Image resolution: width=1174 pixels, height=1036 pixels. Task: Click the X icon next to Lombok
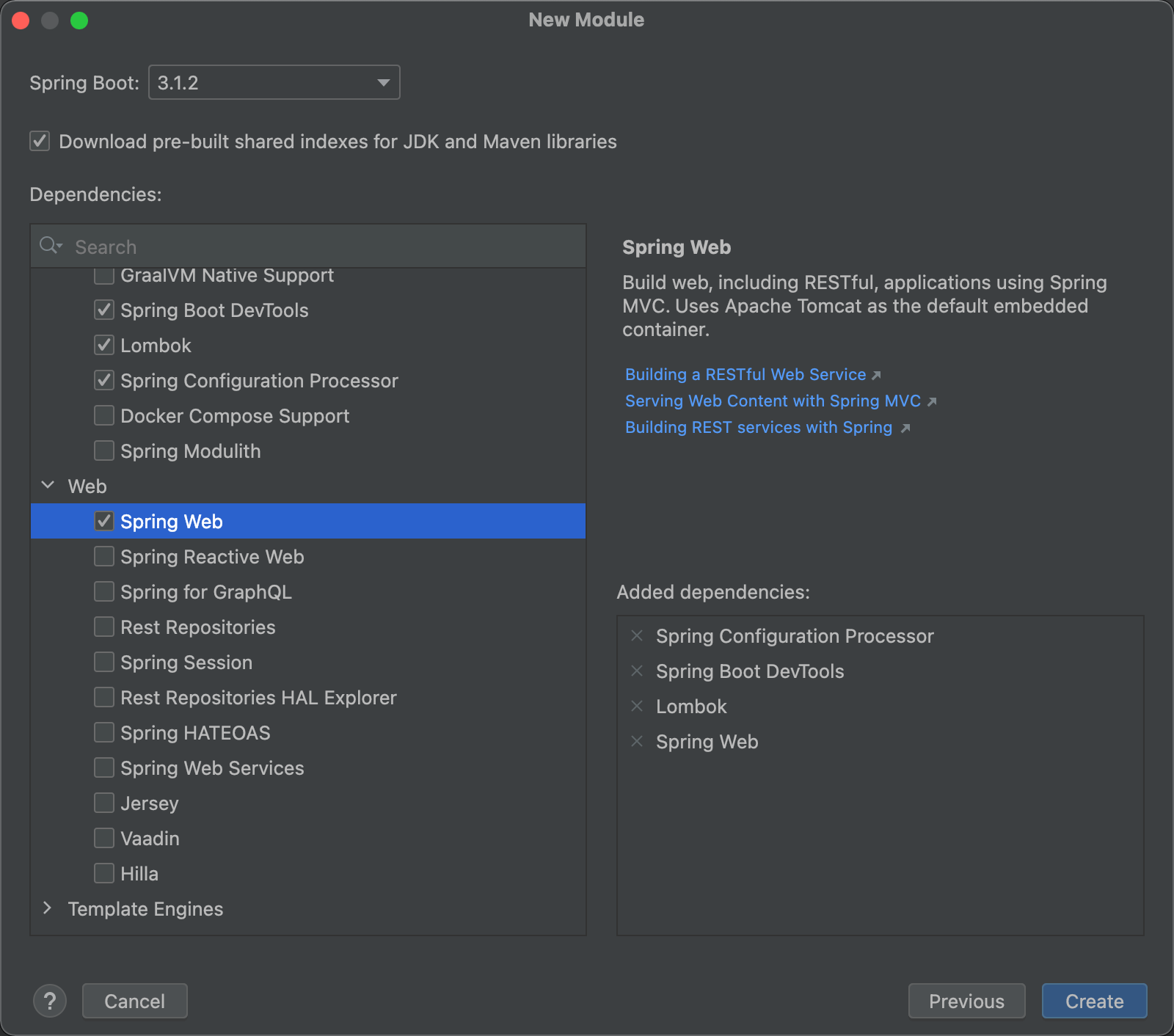click(x=637, y=707)
